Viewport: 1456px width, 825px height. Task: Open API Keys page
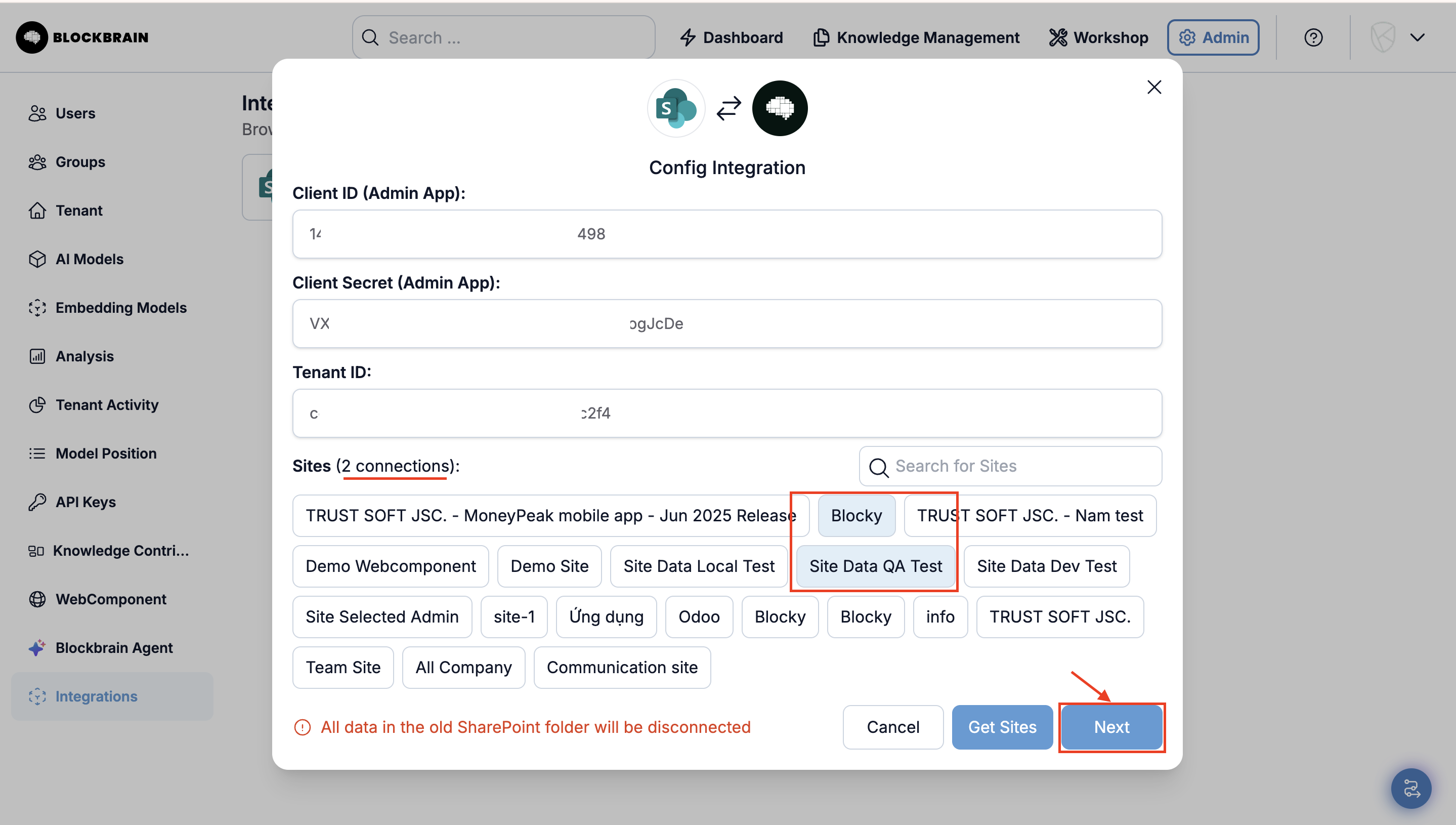point(112,502)
